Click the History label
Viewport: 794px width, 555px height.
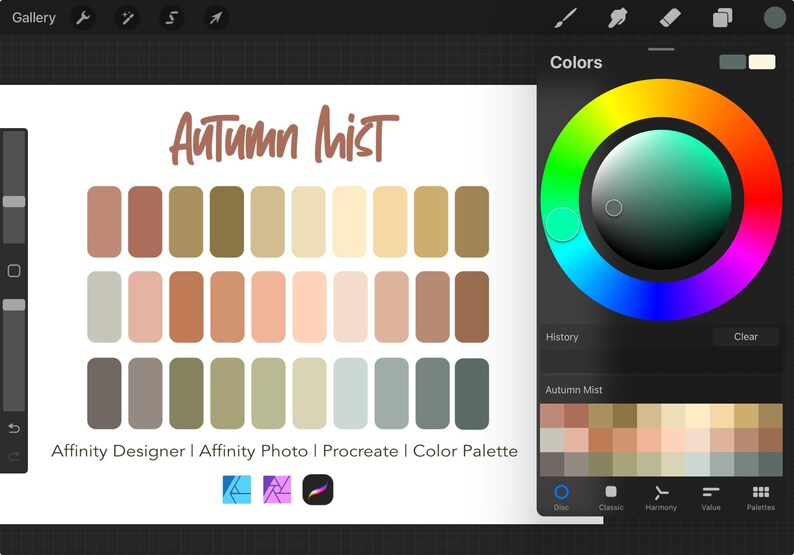tap(562, 337)
